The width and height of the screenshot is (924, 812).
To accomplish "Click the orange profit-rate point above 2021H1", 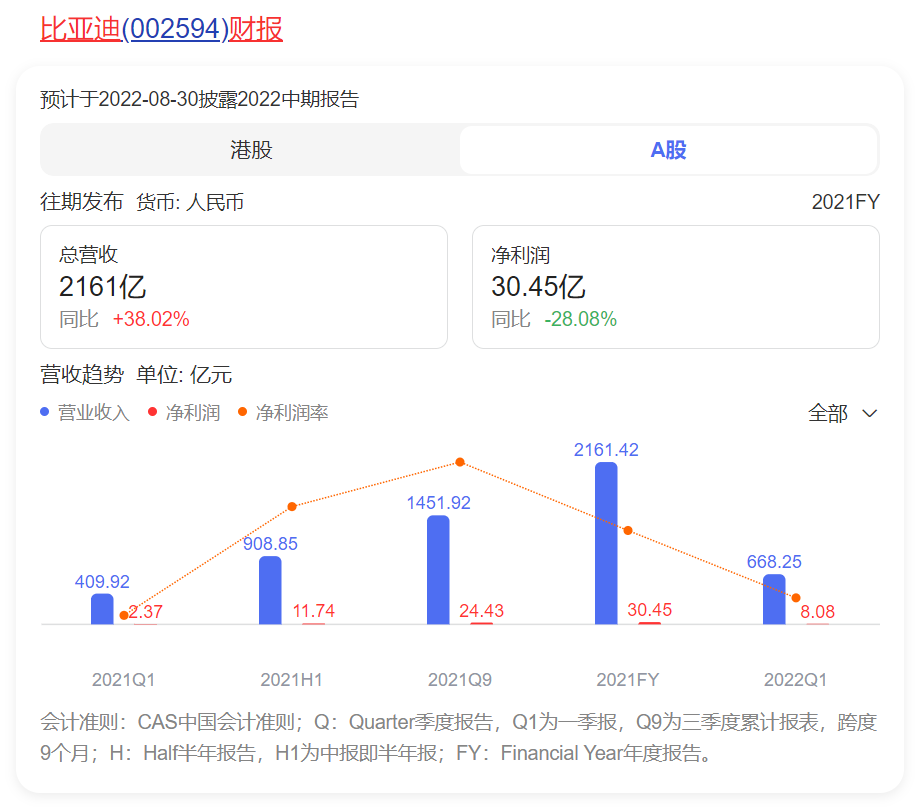I will (292, 506).
